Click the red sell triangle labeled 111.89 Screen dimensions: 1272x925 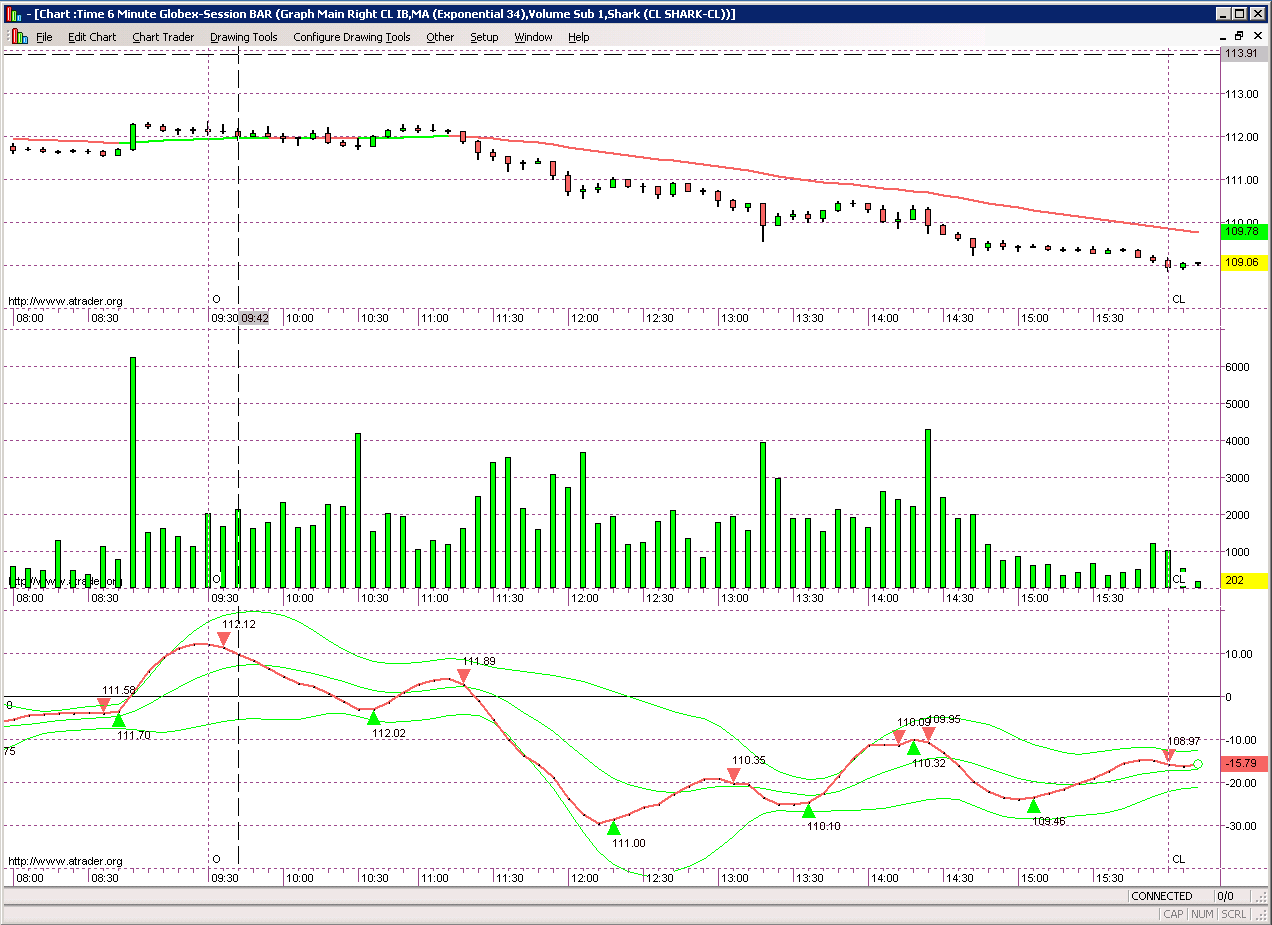point(463,677)
